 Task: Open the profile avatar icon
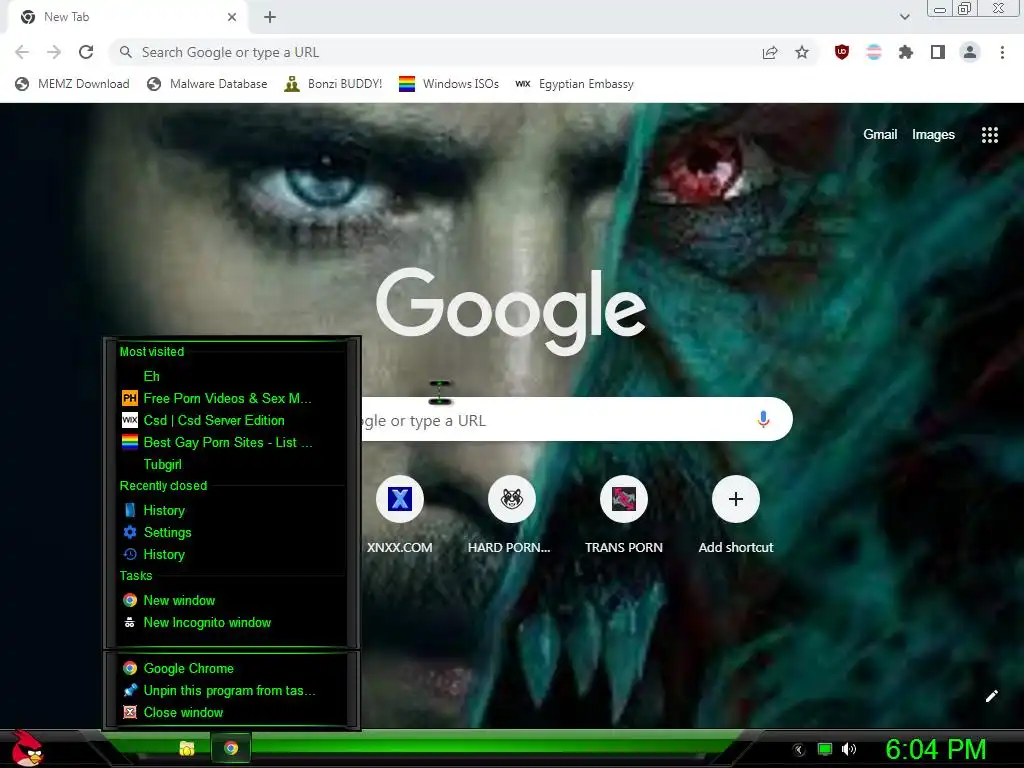tap(970, 52)
